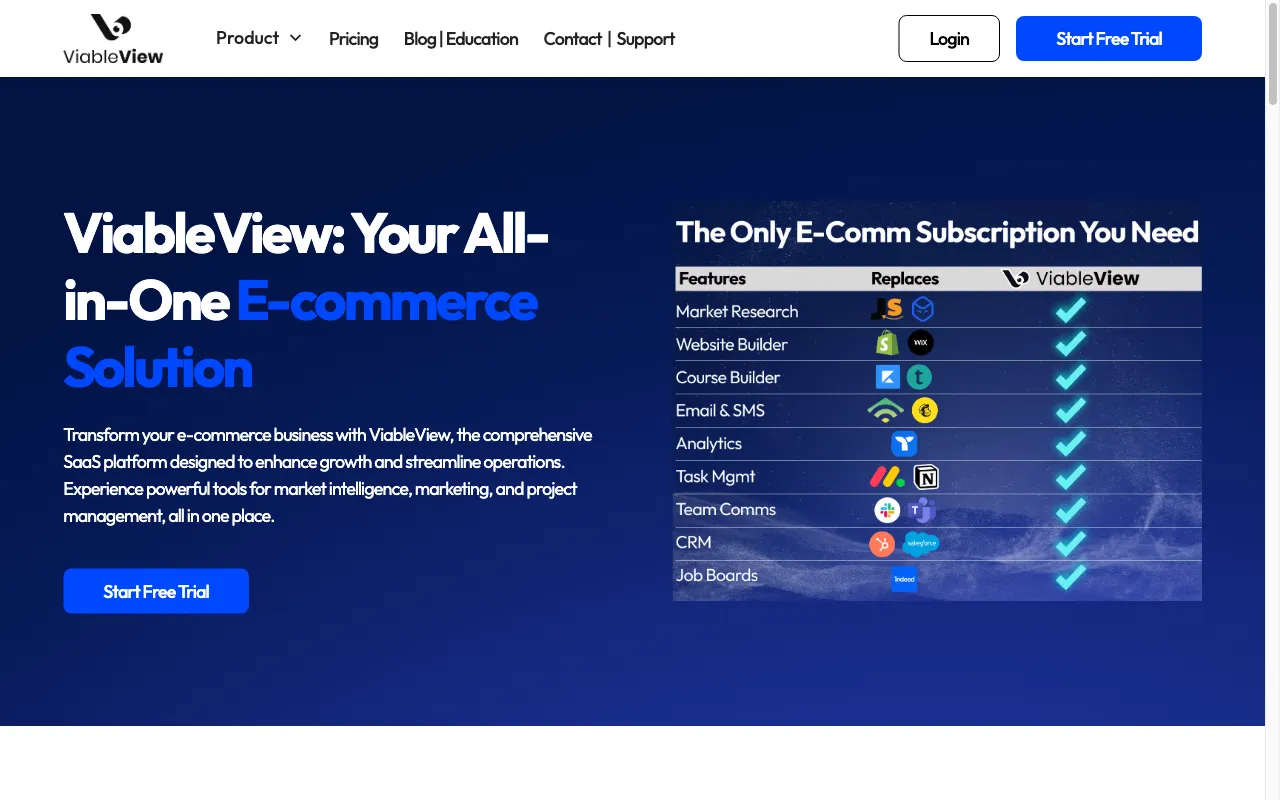1280x800 pixels.
Task: Click the blue 'E-commerce Solution' headline text
Action: (x=301, y=334)
